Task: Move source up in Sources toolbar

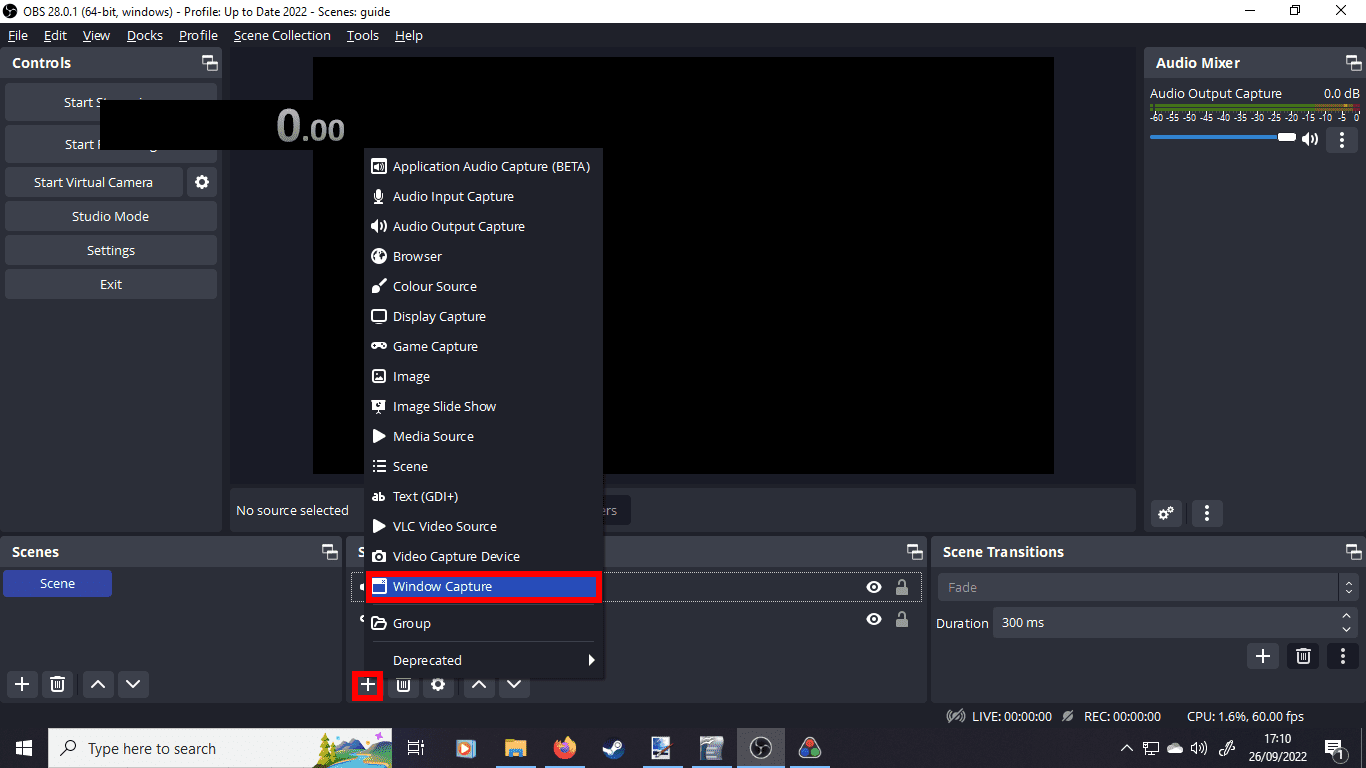Action: pos(479,685)
